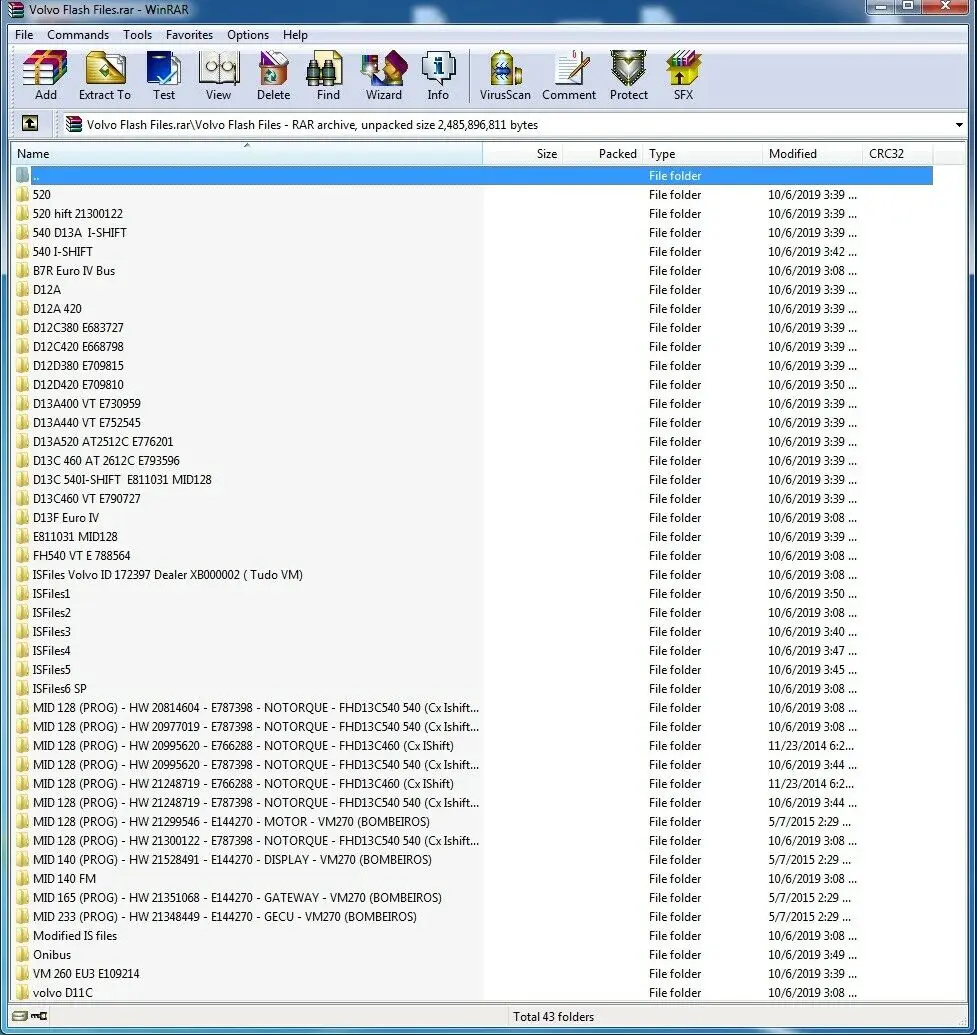Sort by the Name column header

pos(247,154)
